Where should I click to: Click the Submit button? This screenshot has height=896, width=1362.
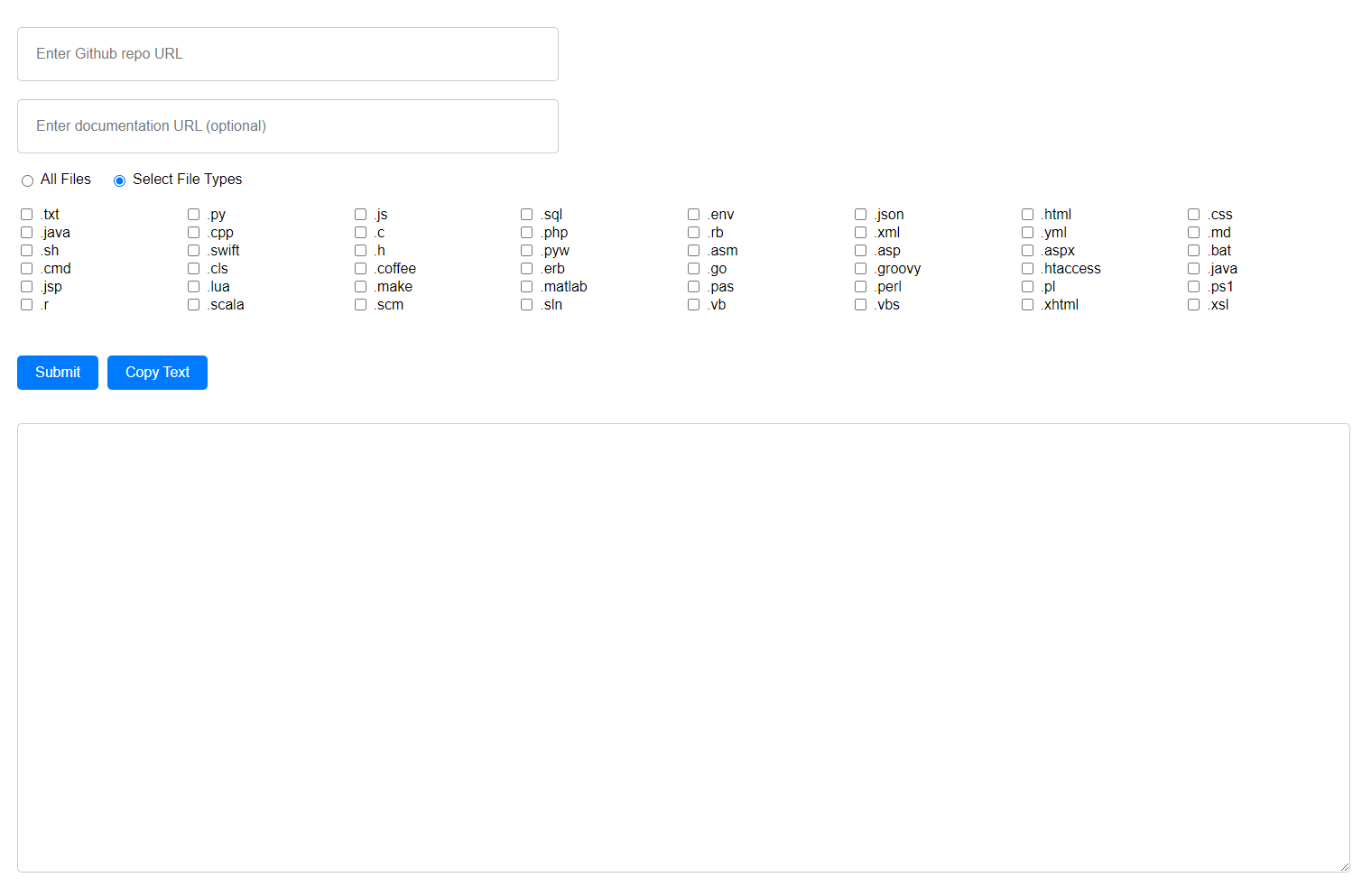(57, 372)
